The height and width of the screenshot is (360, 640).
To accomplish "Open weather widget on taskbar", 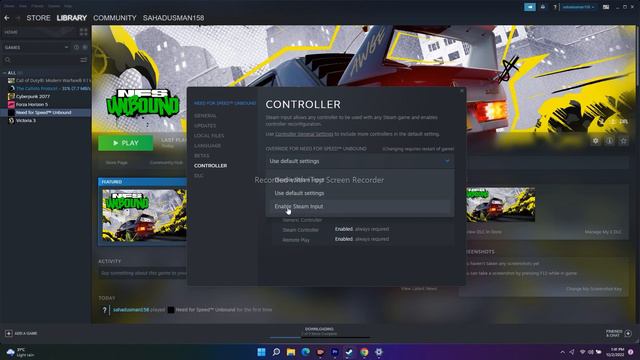I will (20, 352).
